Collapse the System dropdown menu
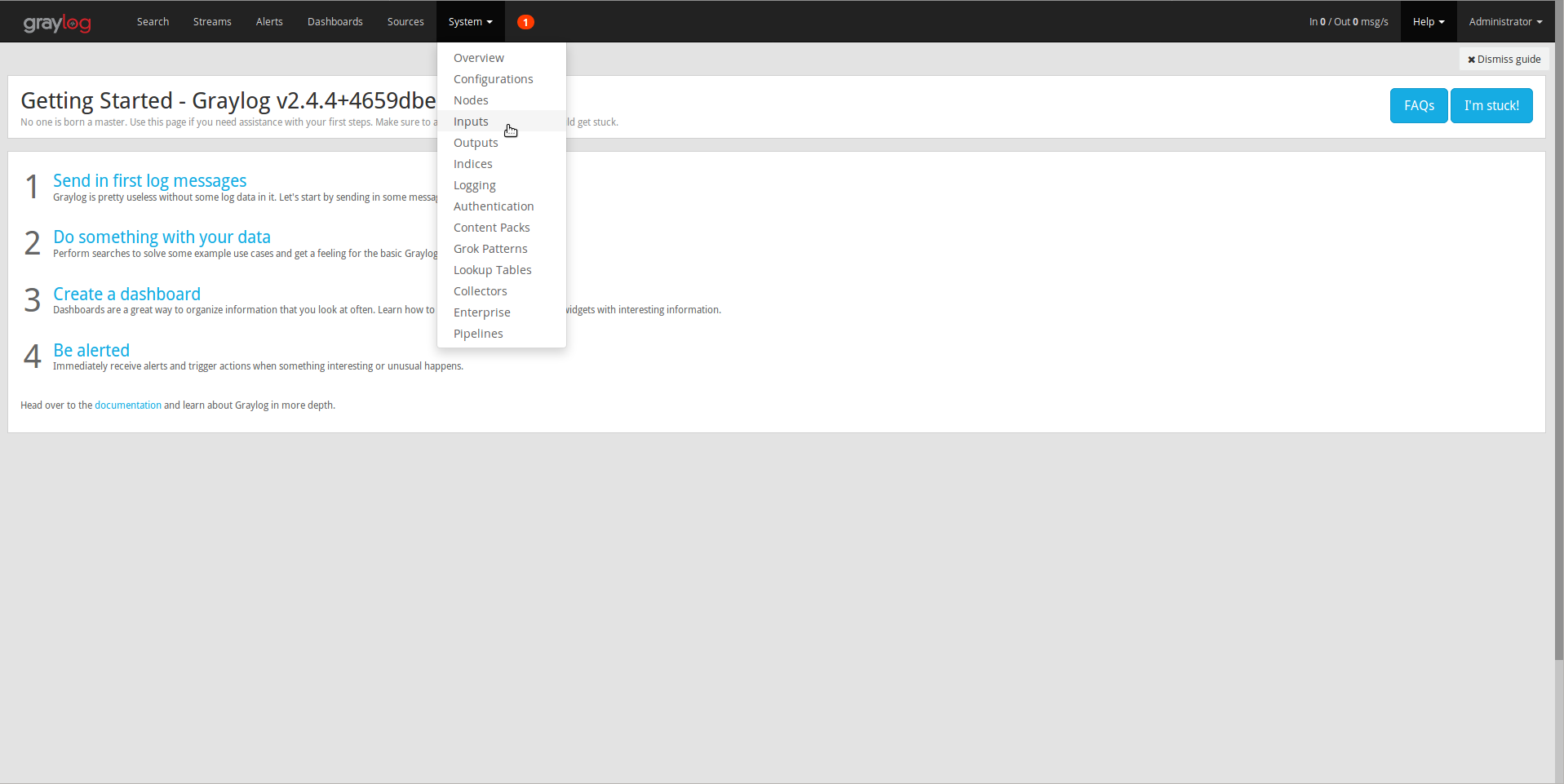The height and width of the screenshot is (784, 1564). 471,22
